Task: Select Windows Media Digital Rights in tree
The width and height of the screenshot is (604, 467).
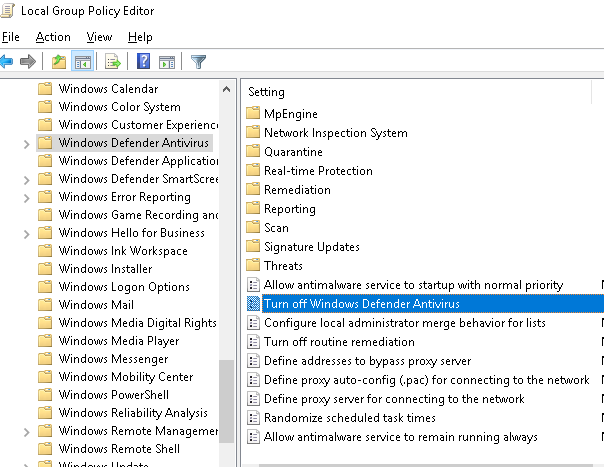Action: click(x=138, y=323)
